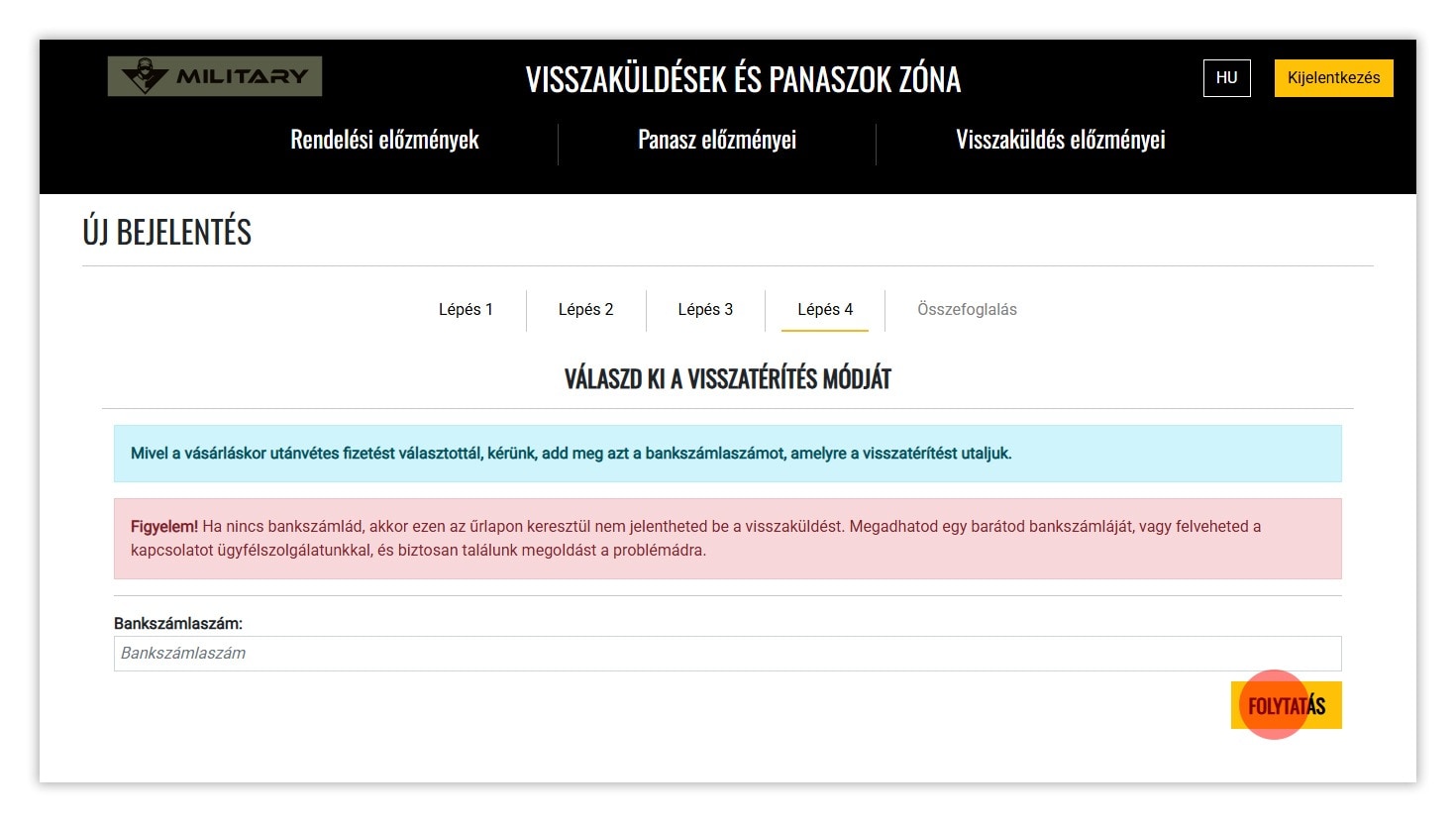Click the MILITARY wordmark text
The height and width of the screenshot is (822, 1456).
pos(242,76)
